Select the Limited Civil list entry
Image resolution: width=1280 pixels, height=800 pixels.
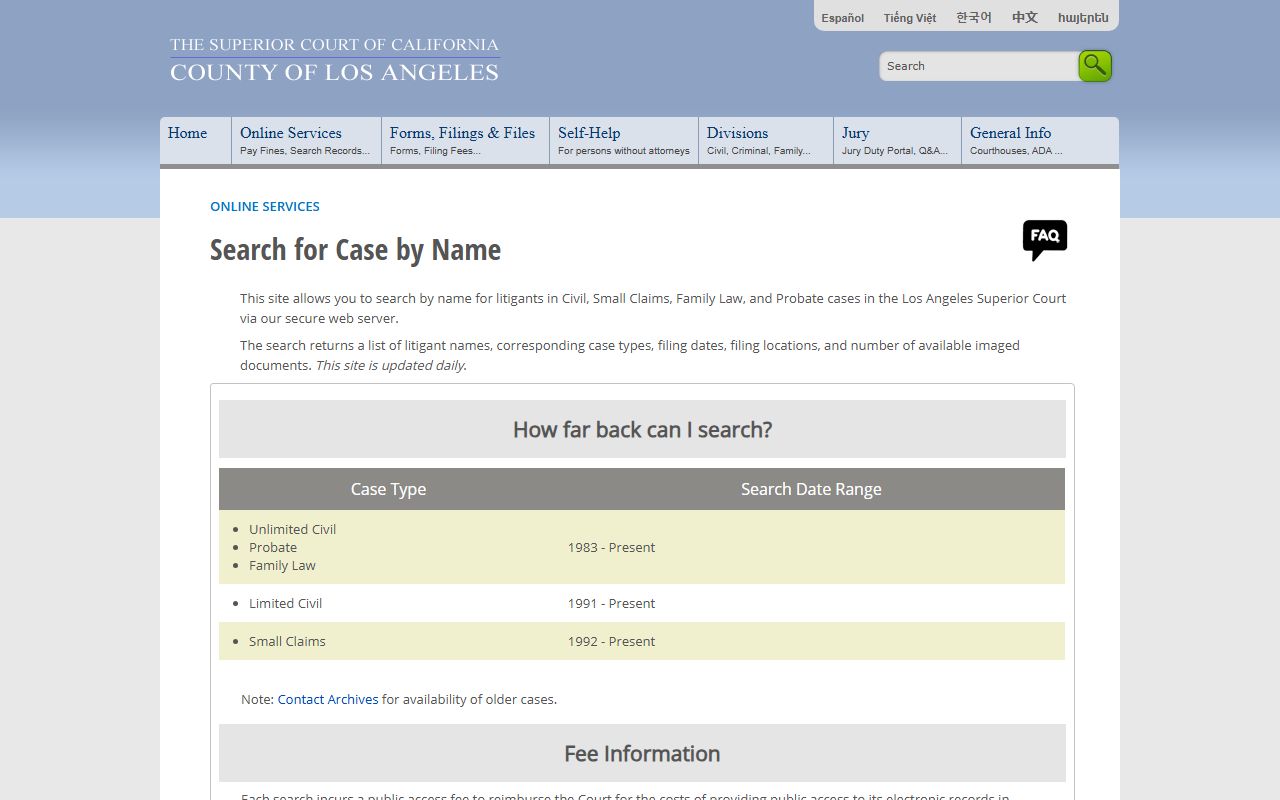(x=285, y=603)
